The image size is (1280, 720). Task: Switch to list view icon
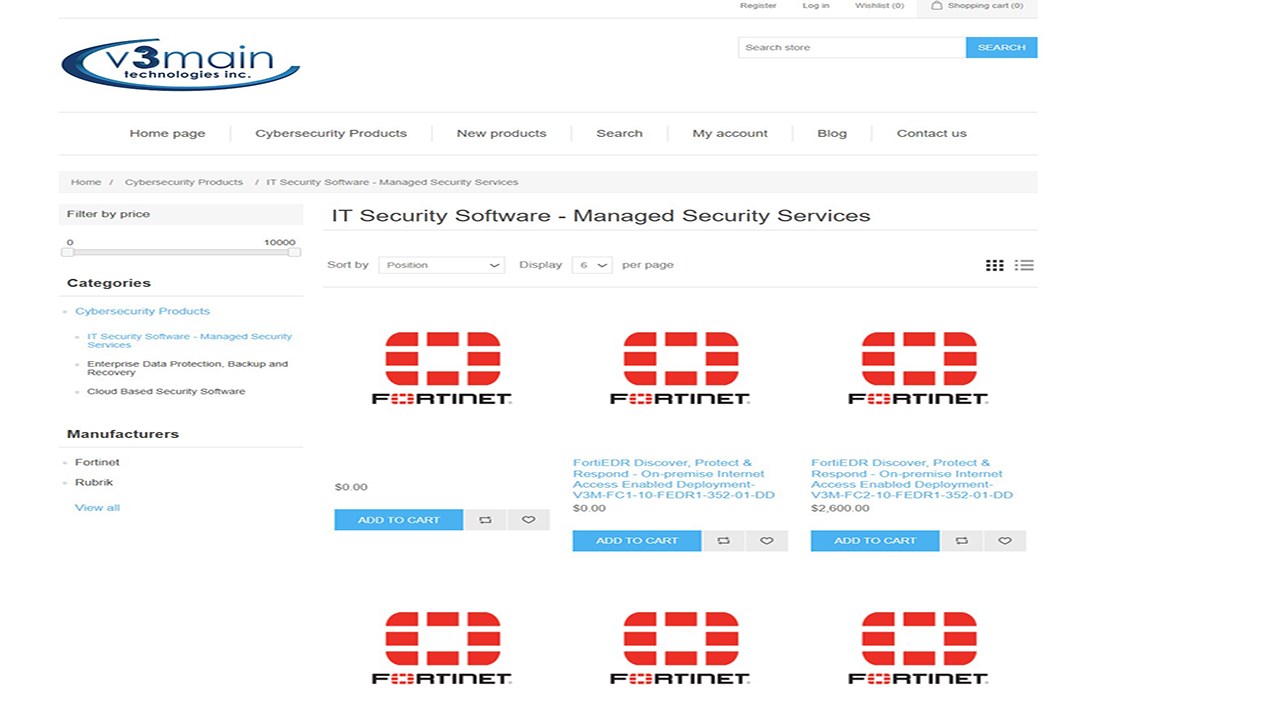tap(1024, 265)
